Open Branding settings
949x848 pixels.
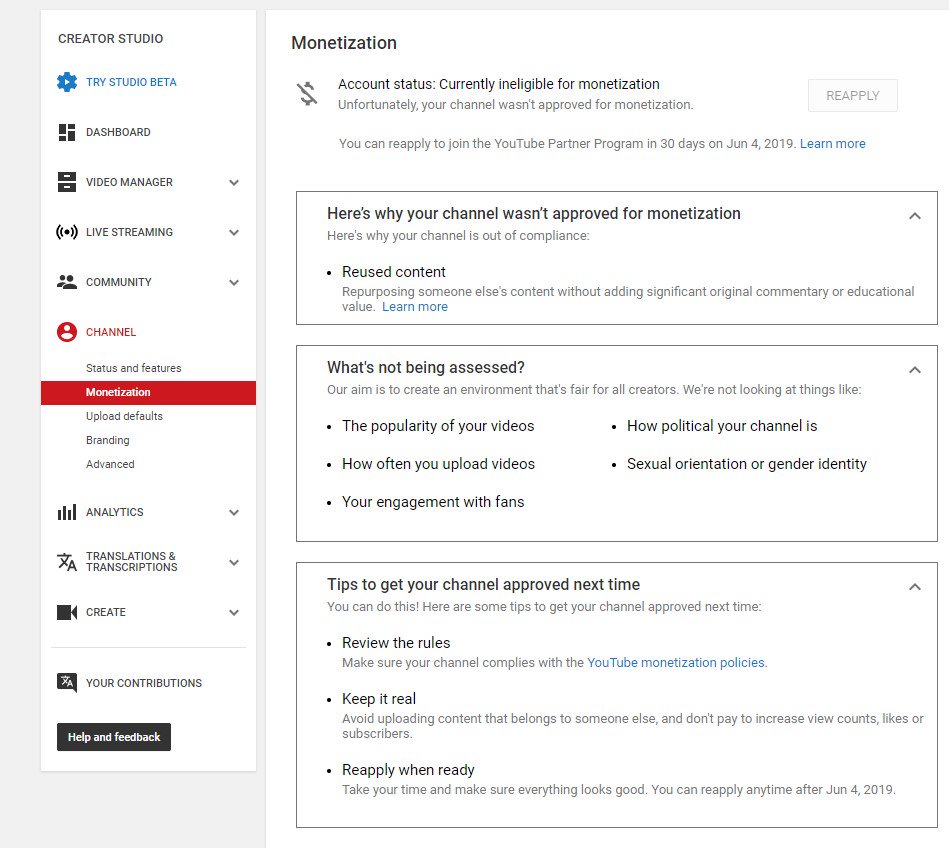pyautogui.click(x=108, y=440)
